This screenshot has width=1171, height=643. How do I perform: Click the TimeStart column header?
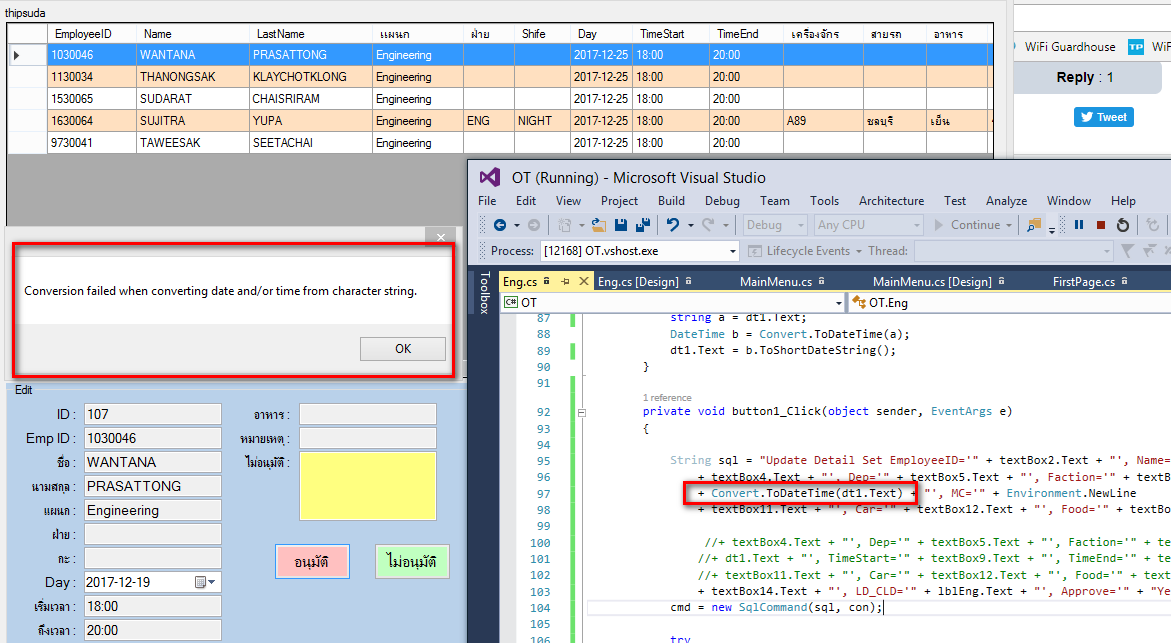pyautogui.click(x=671, y=34)
